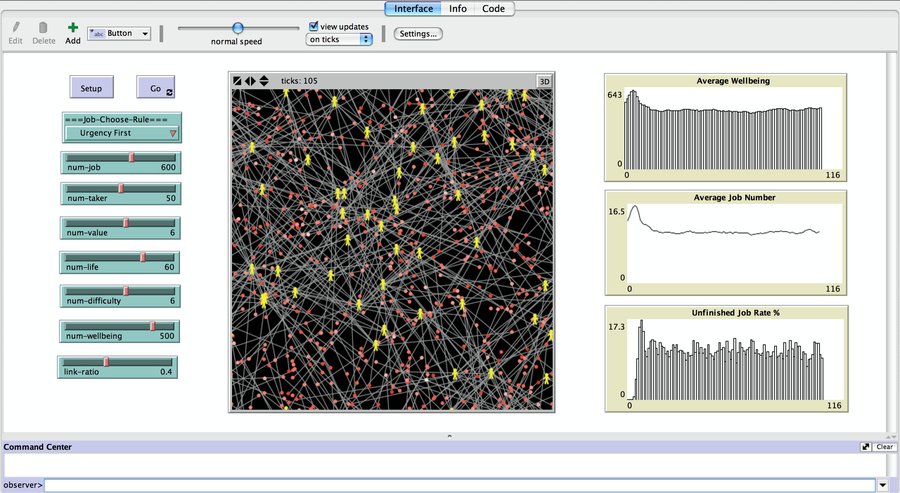This screenshot has width=900, height=493.
Task: Click the Unfinished Job Rate % plot
Action: tap(726, 359)
